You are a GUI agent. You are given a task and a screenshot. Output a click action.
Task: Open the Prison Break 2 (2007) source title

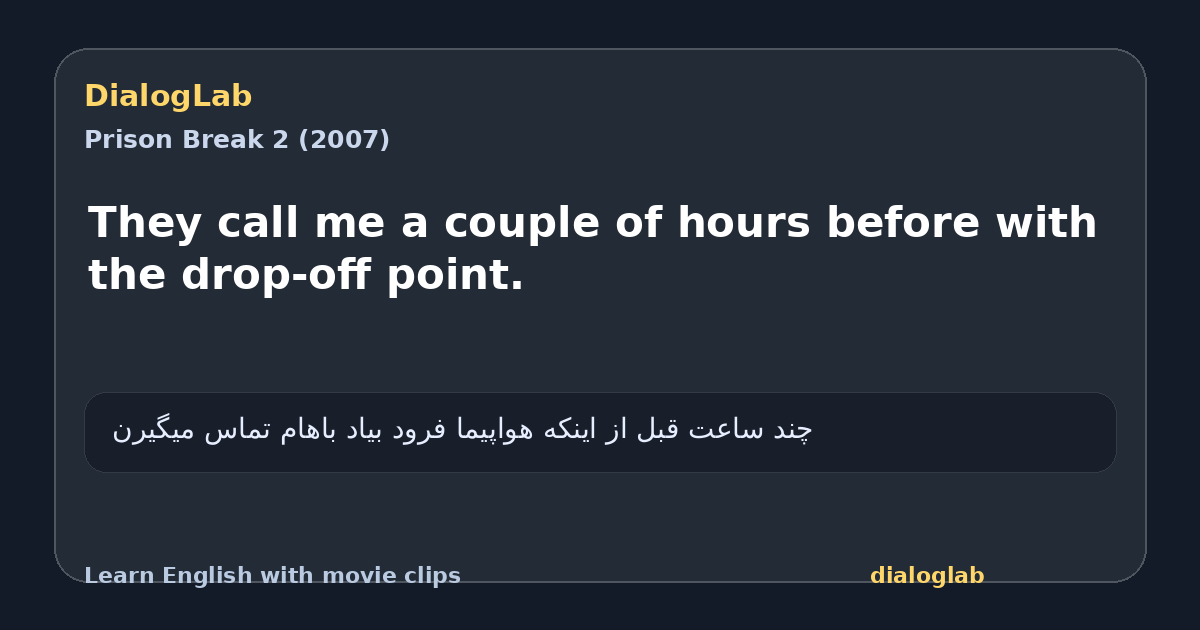click(x=237, y=140)
